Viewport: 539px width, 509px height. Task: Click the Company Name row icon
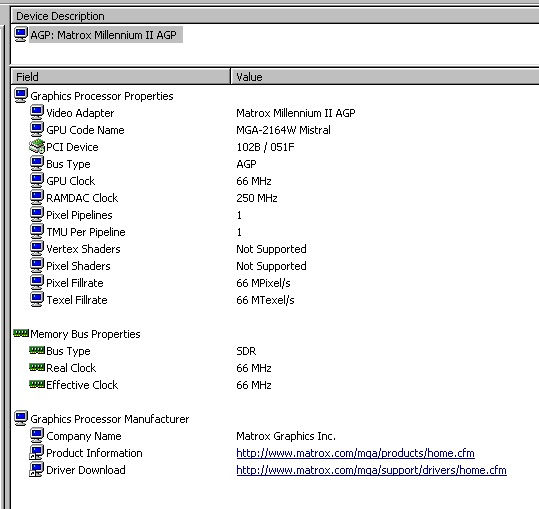coord(37,435)
